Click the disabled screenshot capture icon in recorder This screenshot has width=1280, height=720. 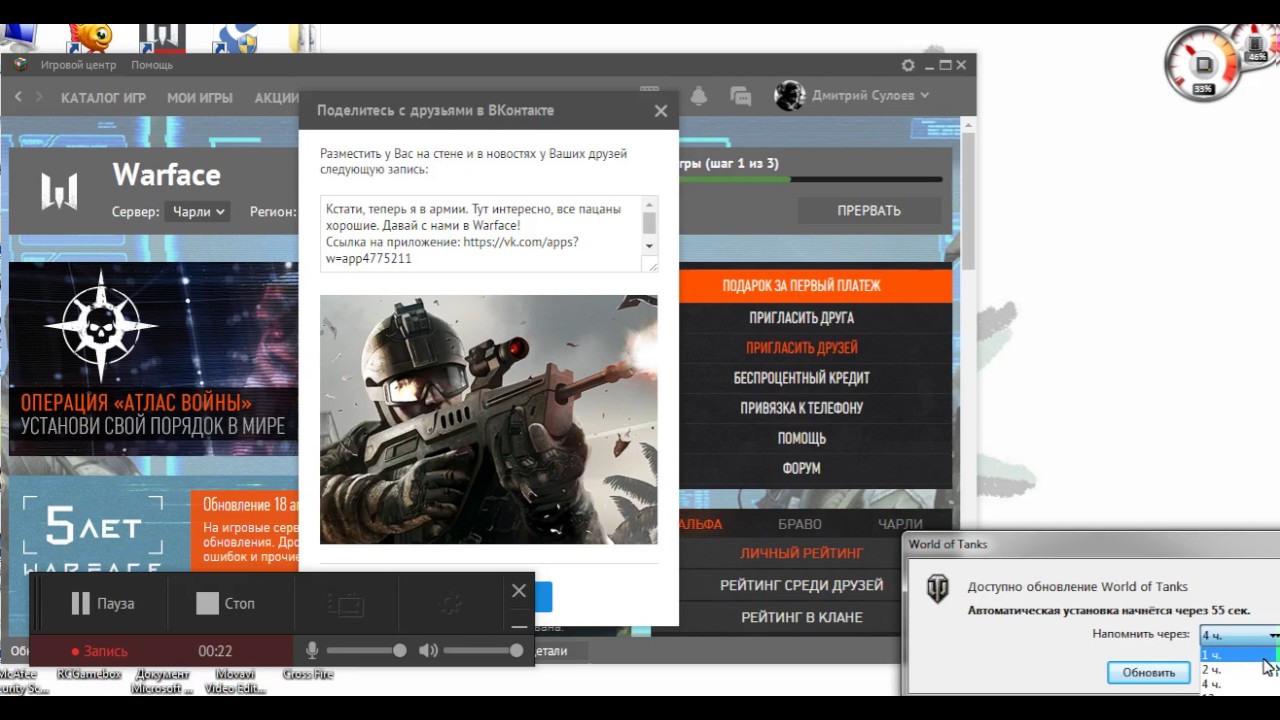point(346,604)
